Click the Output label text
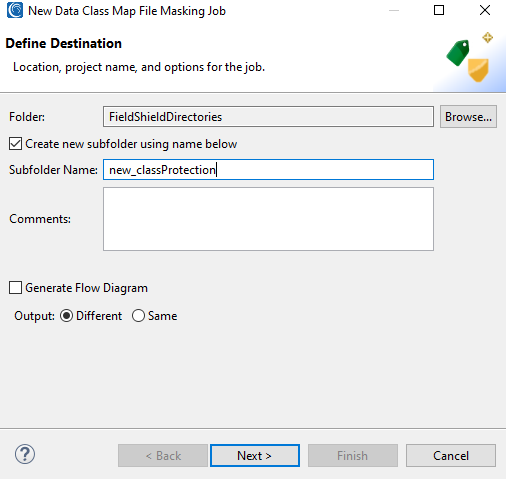The image size is (506, 479). tap(34, 316)
